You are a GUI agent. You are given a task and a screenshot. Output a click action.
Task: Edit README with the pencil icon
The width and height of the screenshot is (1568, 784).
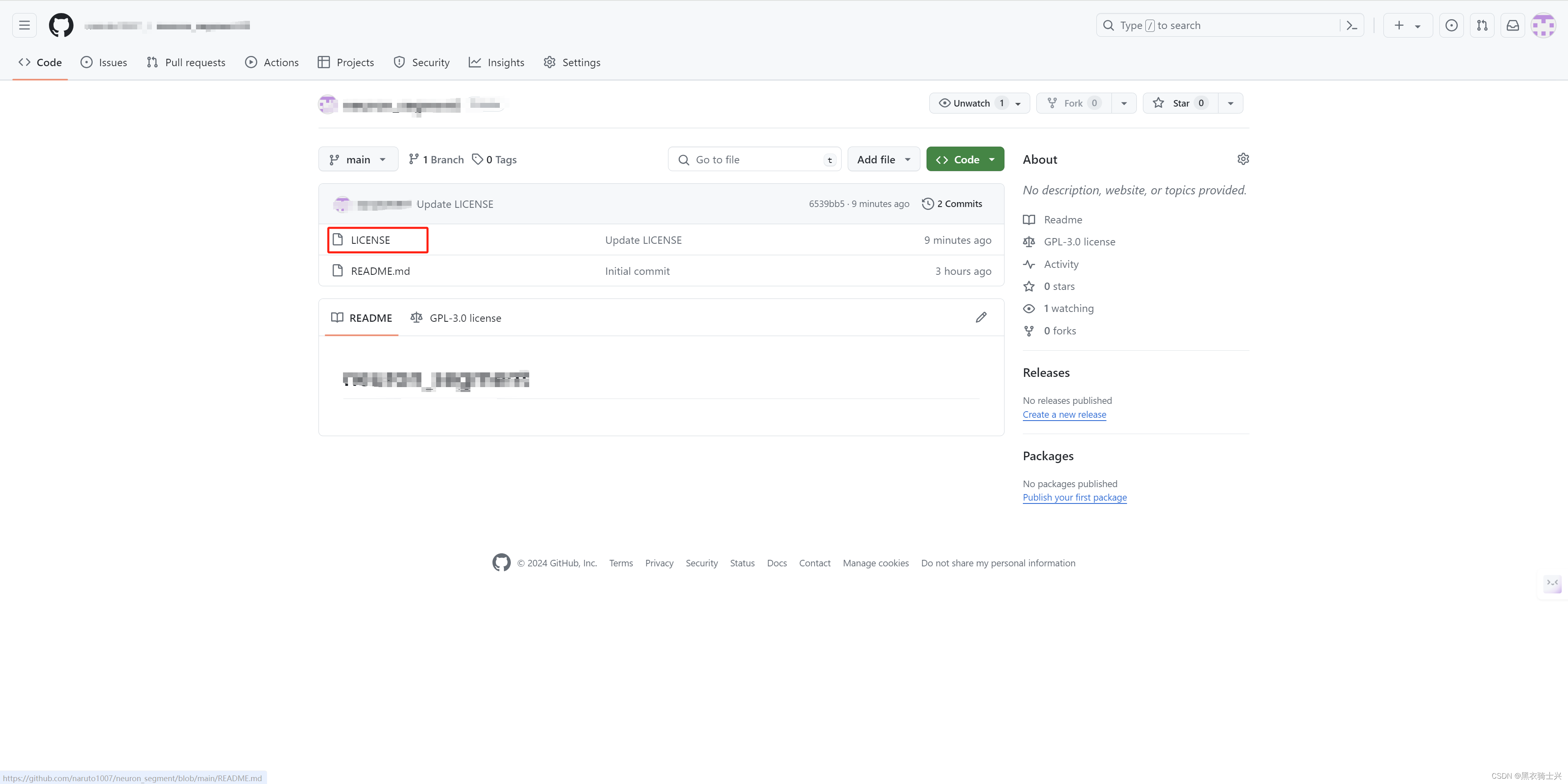point(980,318)
